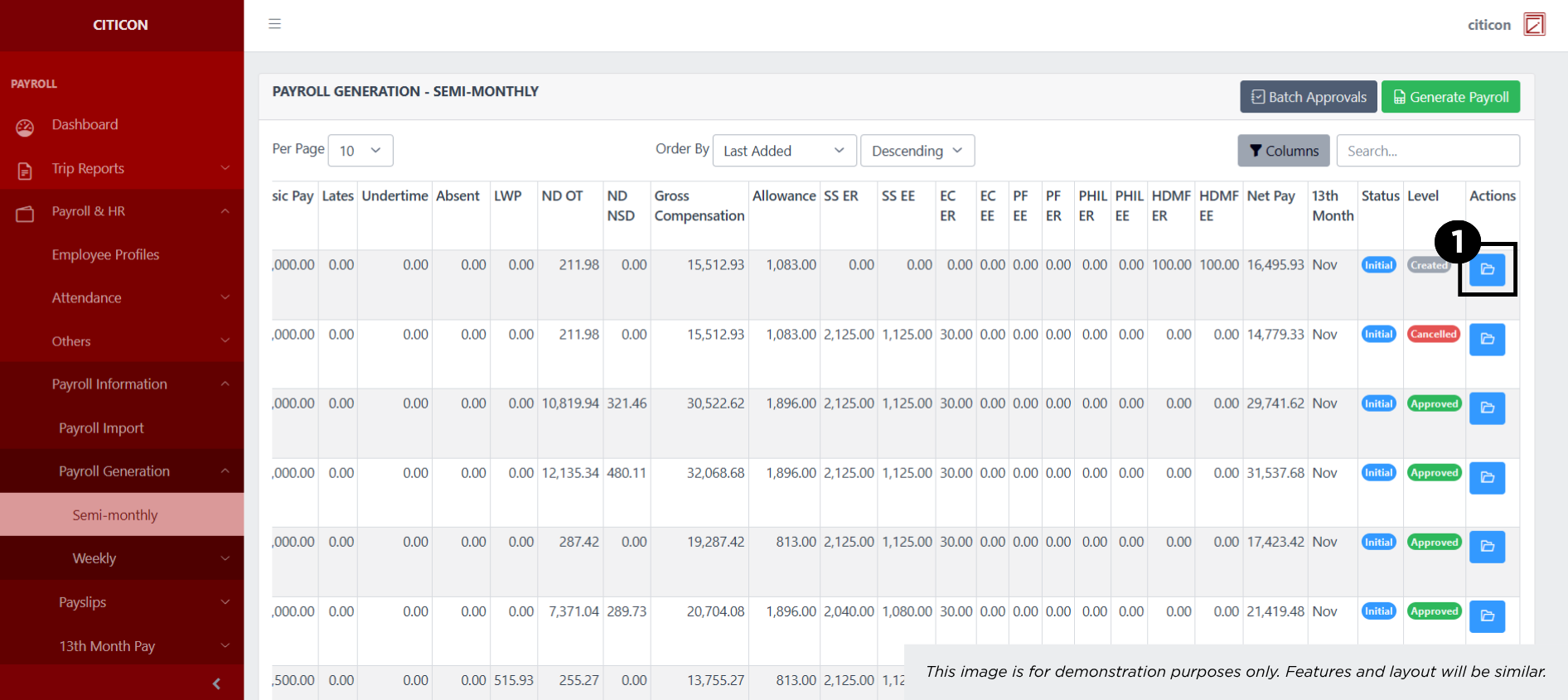Select Semi-monthly in the sidebar
Image resolution: width=1568 pixels, height=700 pixels.
[x=115, y=515]
